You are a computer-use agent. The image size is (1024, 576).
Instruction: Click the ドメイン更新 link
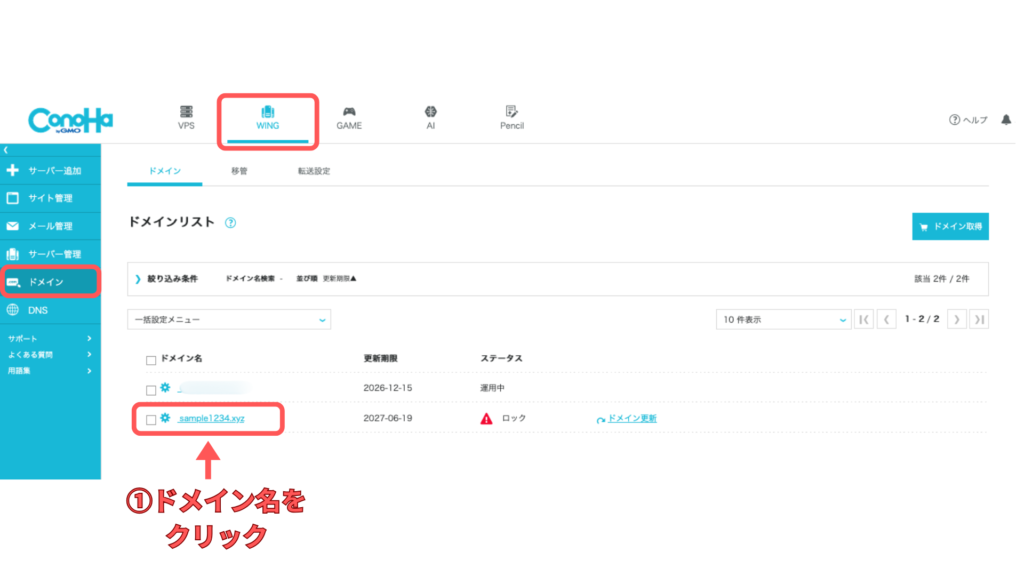pos(632,418)
